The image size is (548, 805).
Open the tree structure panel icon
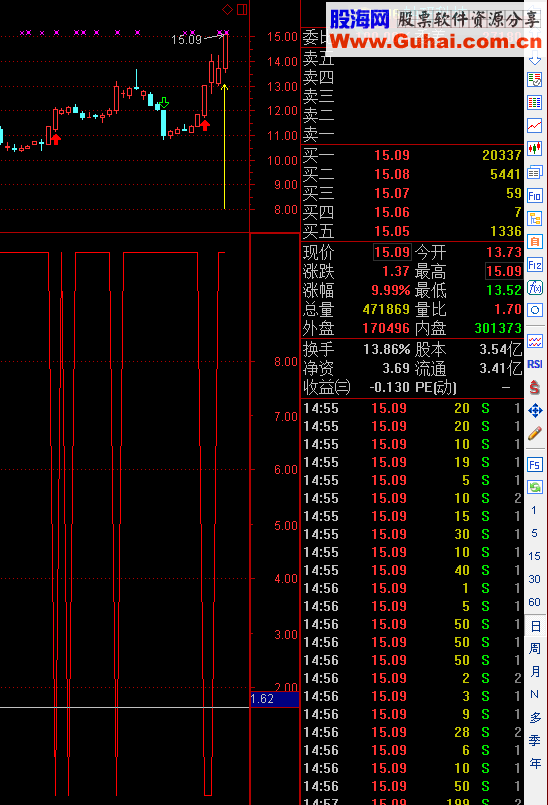535,219
